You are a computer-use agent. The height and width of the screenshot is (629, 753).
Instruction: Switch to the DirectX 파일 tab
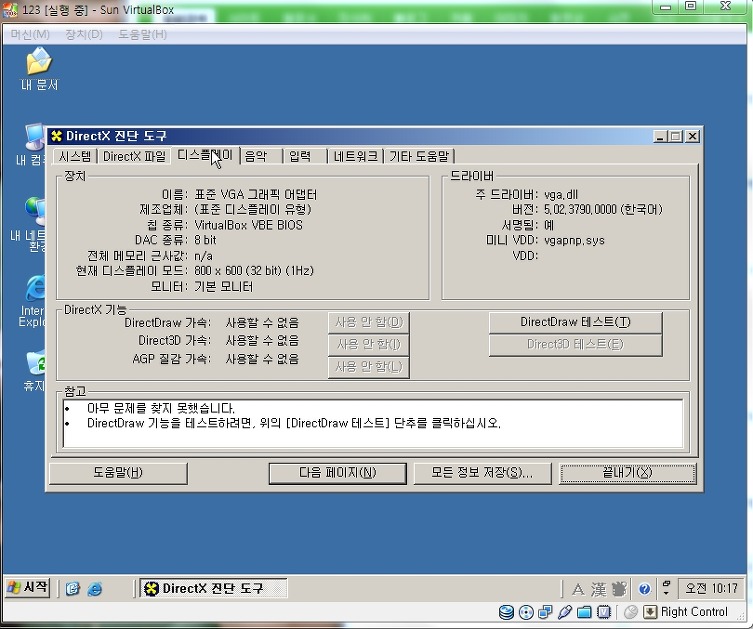[x=134, y=157]
